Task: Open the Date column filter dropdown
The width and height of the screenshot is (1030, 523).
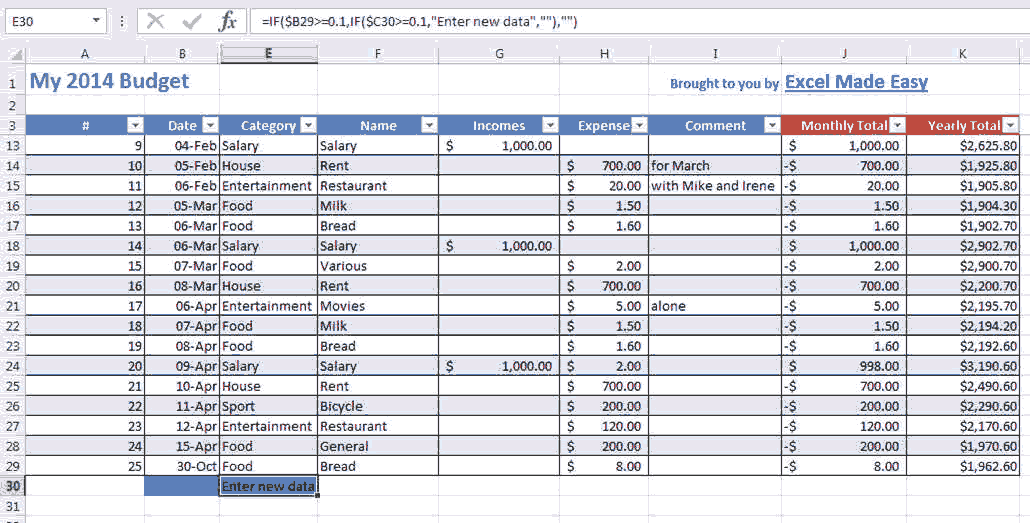Action: [210, 125]
